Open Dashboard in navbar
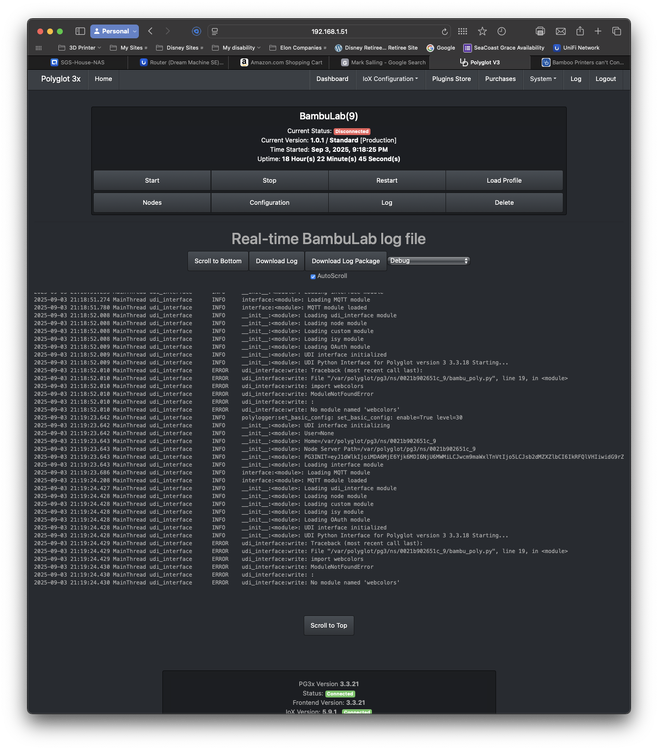The height and width of the screenshot is (750, 658). tap(332, 79)
